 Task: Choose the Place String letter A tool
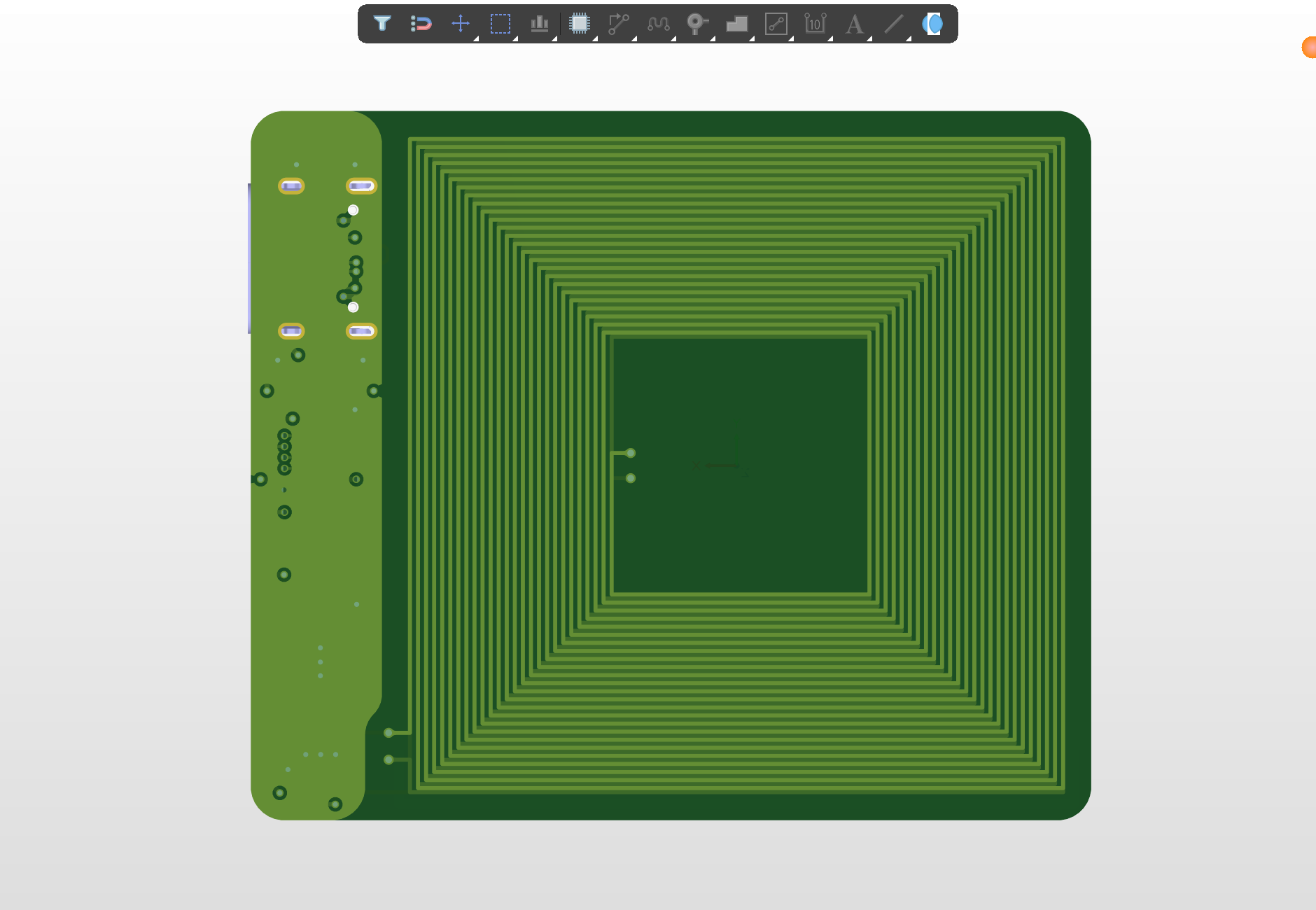(x=854, y=24)
